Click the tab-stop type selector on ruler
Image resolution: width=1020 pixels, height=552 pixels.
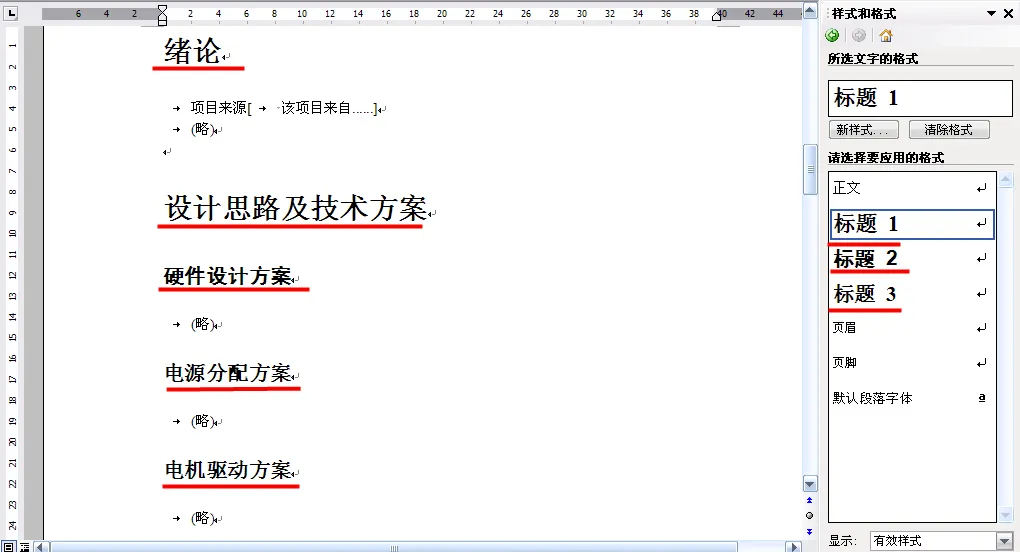click(12, 13)
